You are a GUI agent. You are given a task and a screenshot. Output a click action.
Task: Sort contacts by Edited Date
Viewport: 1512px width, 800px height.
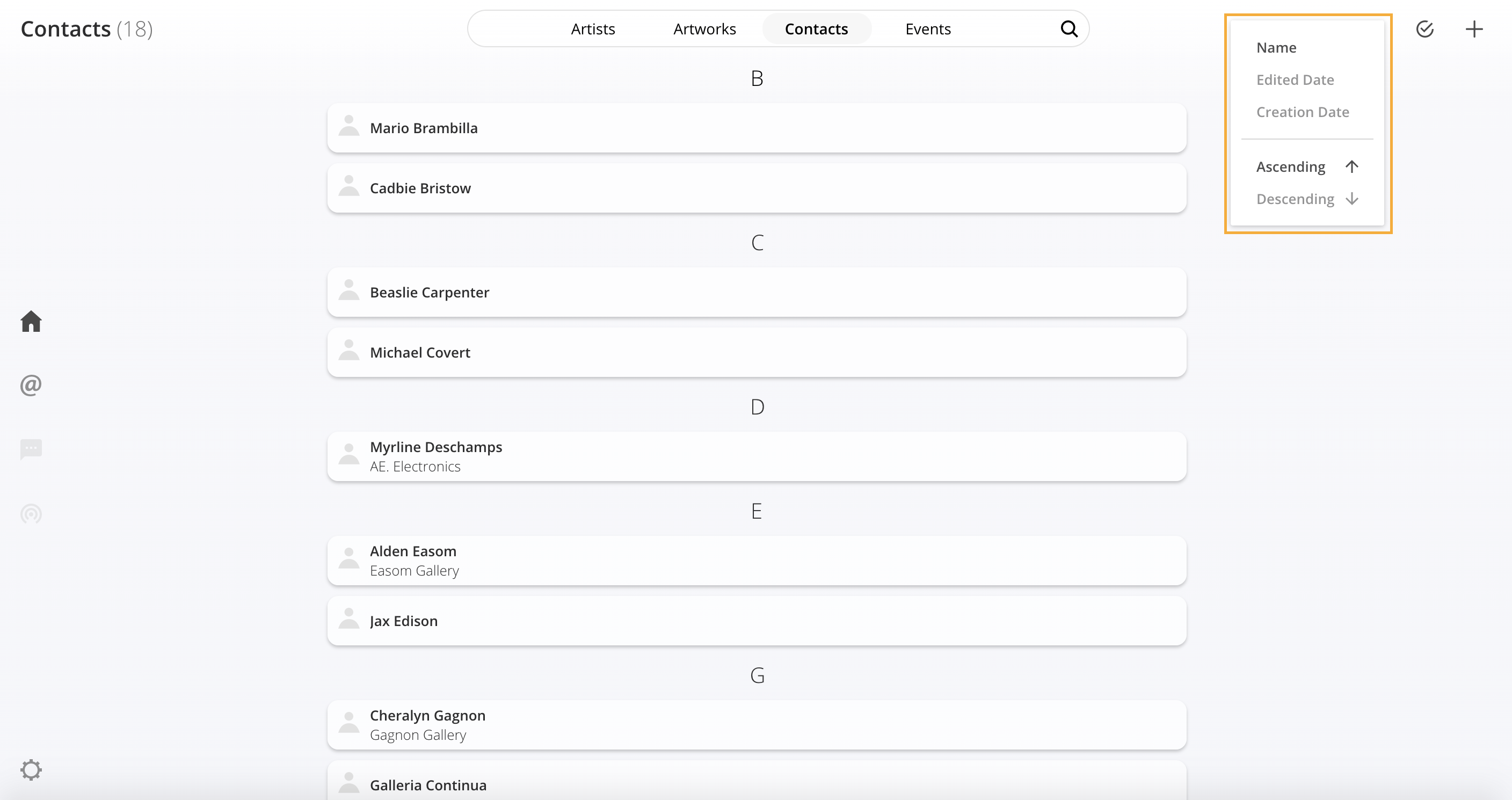1295,80
